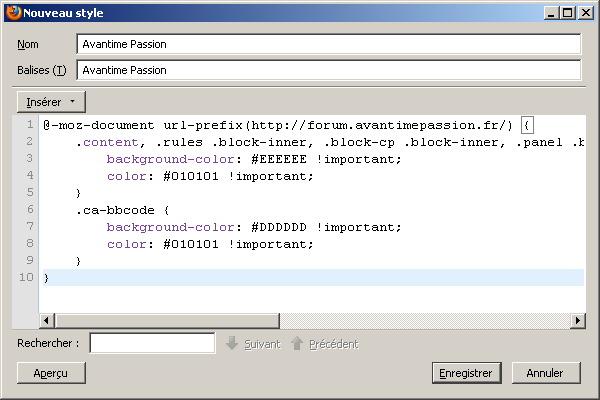Click the 'Nom' label
Image resolution: width=600 pixels, height=400 pixels.
(28, 44)
